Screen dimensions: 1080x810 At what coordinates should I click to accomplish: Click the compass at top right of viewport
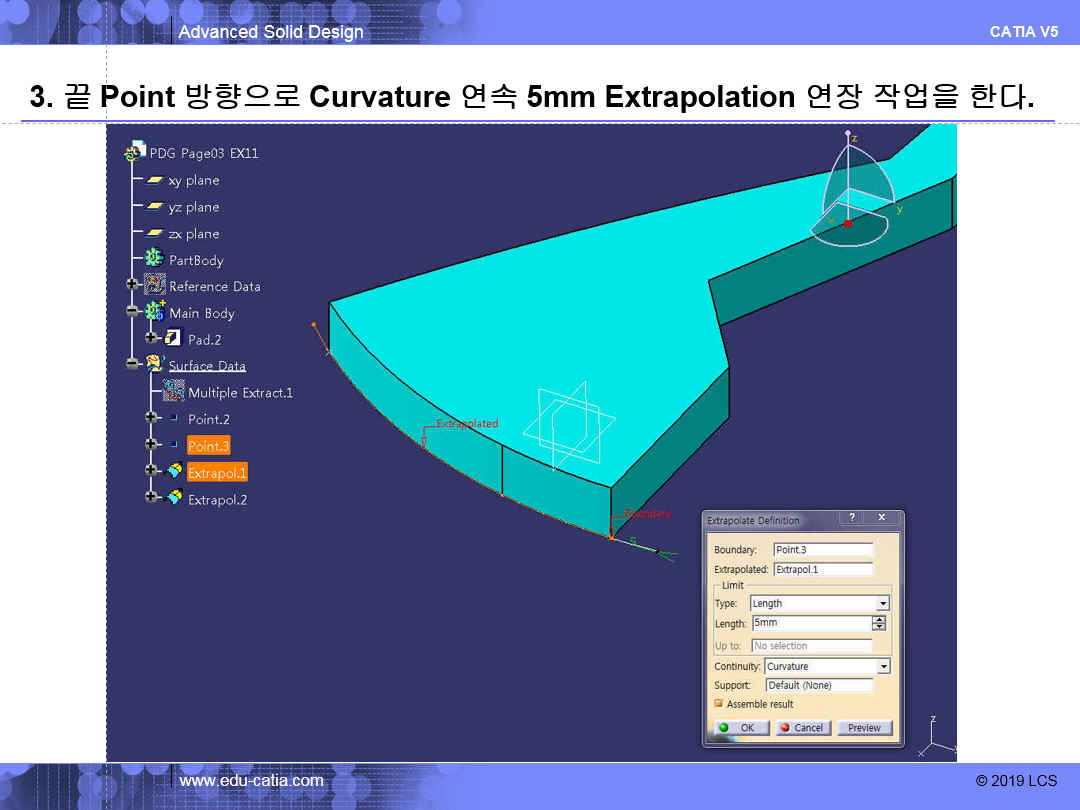click(x=848, y=195)
